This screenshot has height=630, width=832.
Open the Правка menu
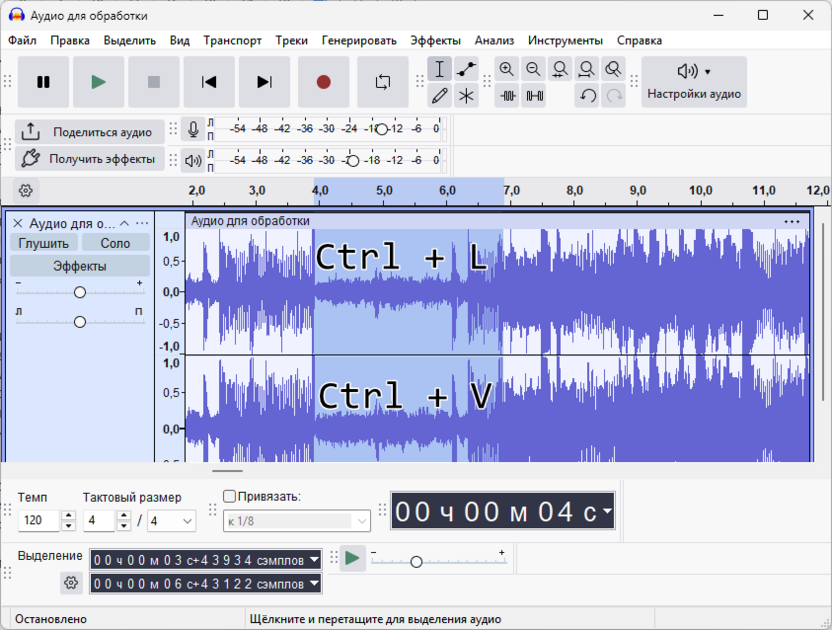[70, 40]
